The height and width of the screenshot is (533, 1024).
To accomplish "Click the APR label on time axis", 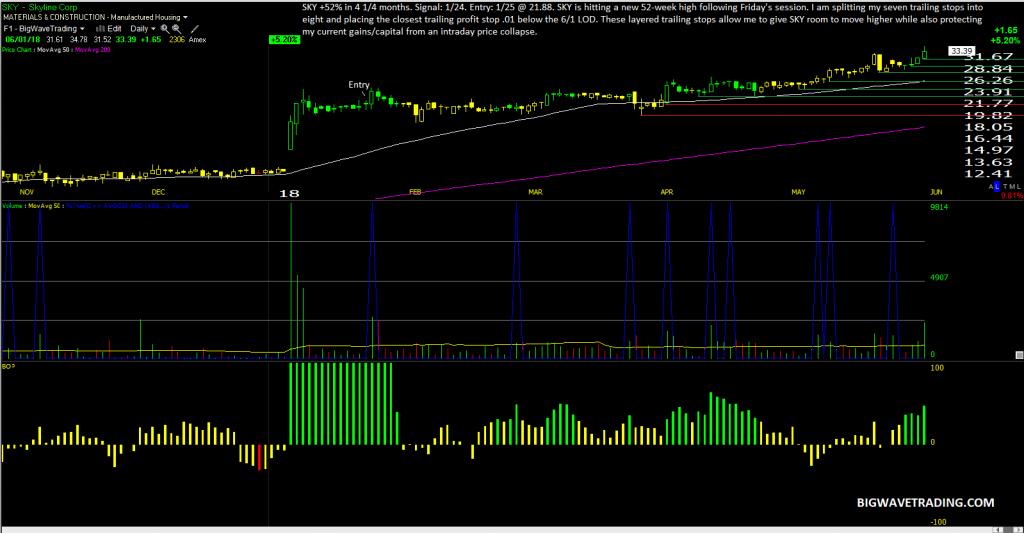I will pos(667,192).
